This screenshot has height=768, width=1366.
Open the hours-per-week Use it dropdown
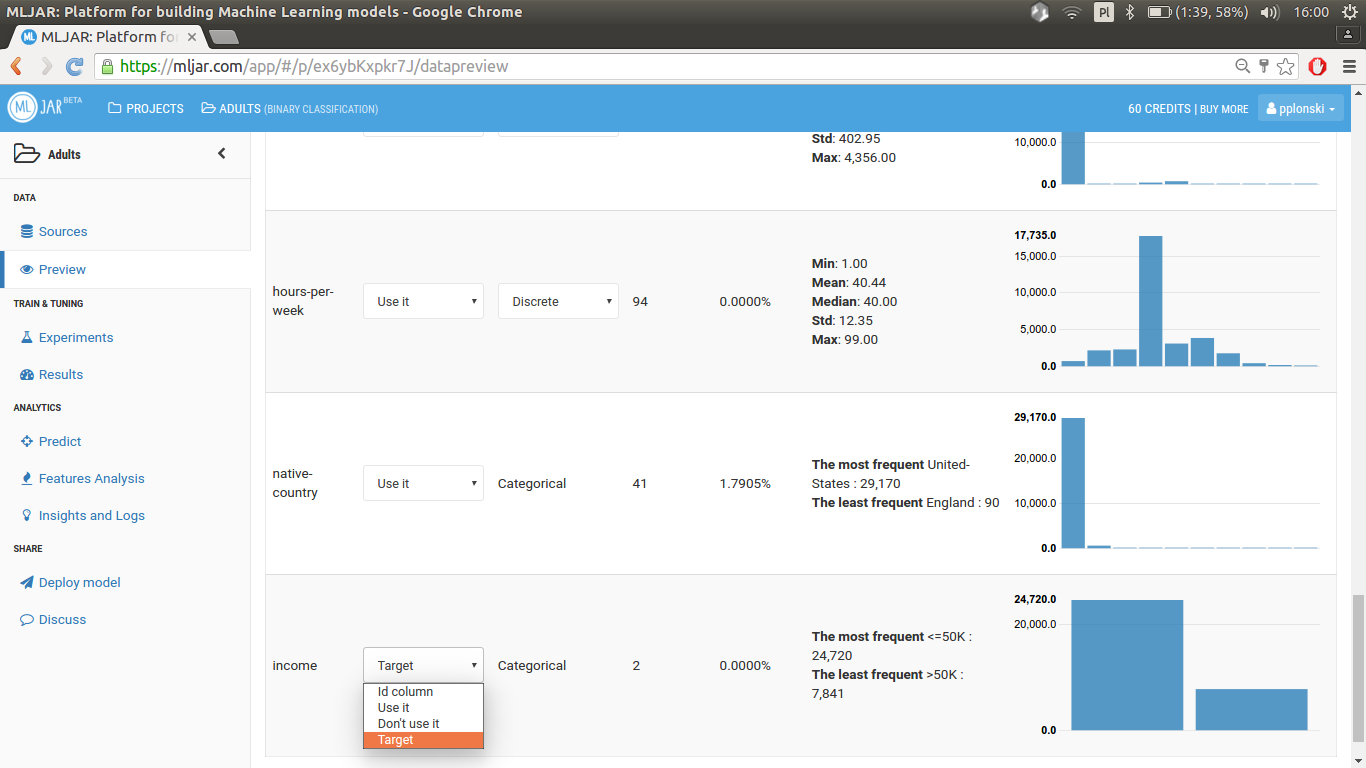click(x=423, y=301)
